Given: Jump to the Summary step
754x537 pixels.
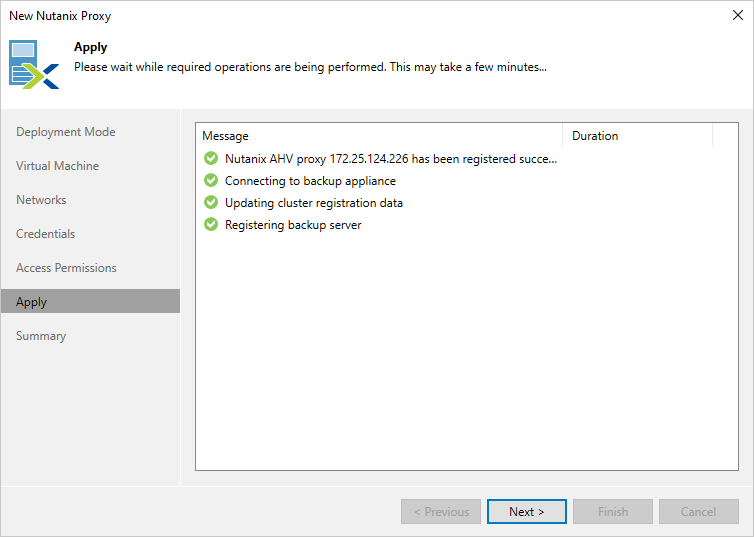Looking at the screenshot, I should click(x=41, y=336).
